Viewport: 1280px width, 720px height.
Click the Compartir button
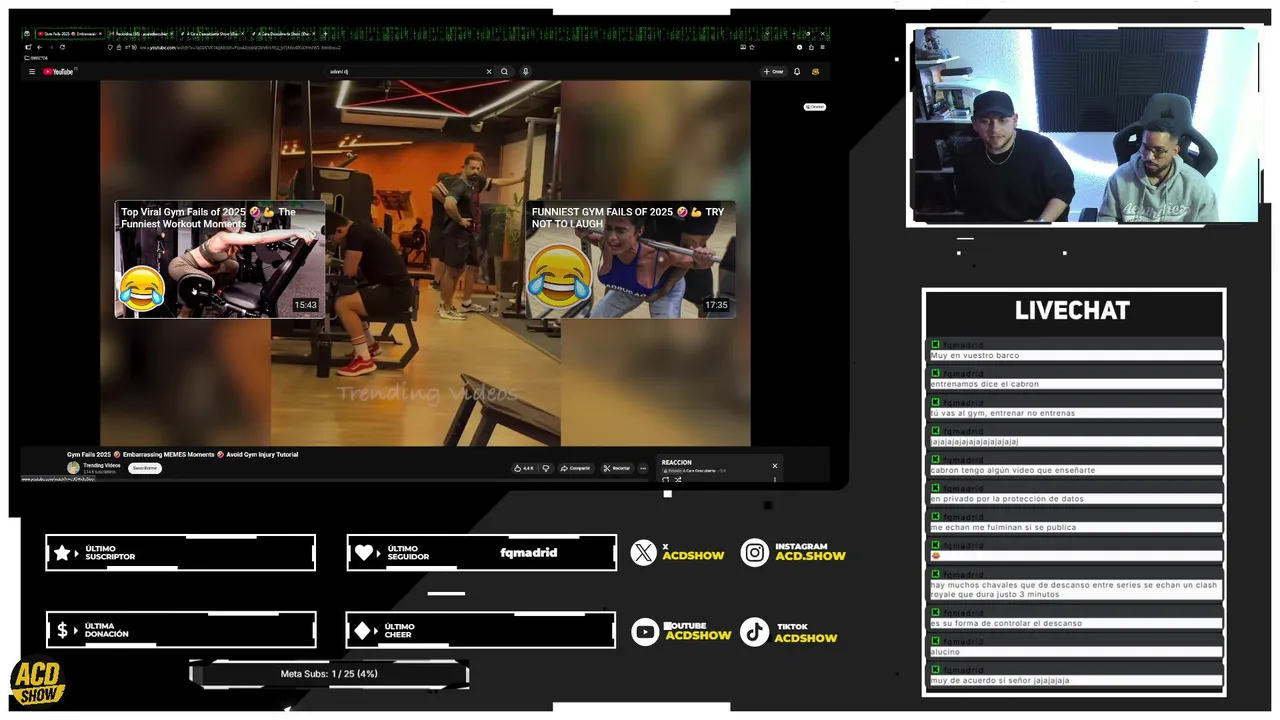pyautogui.click(x=576, y=468)
